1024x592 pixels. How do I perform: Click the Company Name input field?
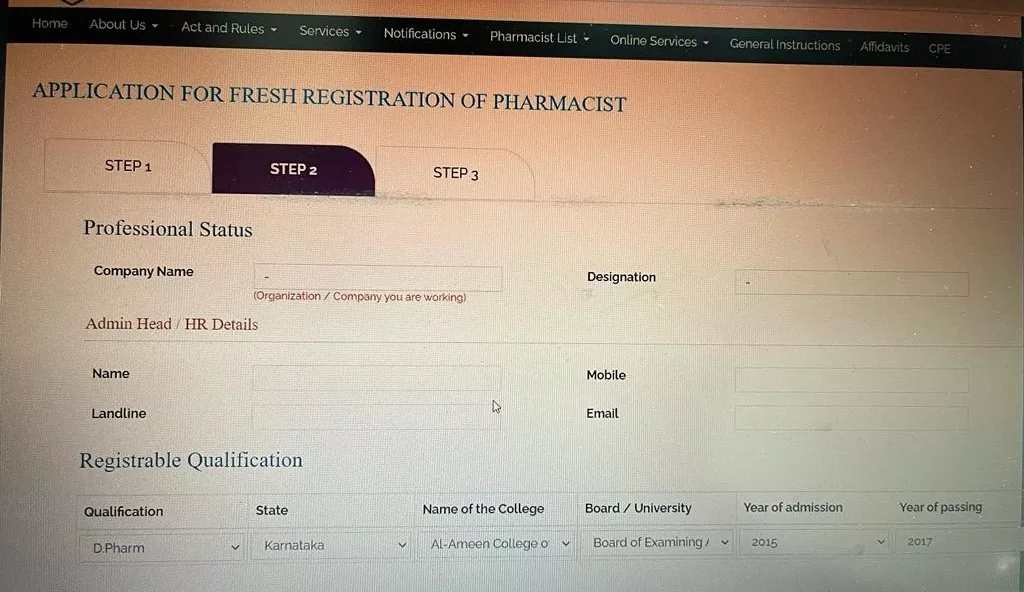(x=377, y=277)
